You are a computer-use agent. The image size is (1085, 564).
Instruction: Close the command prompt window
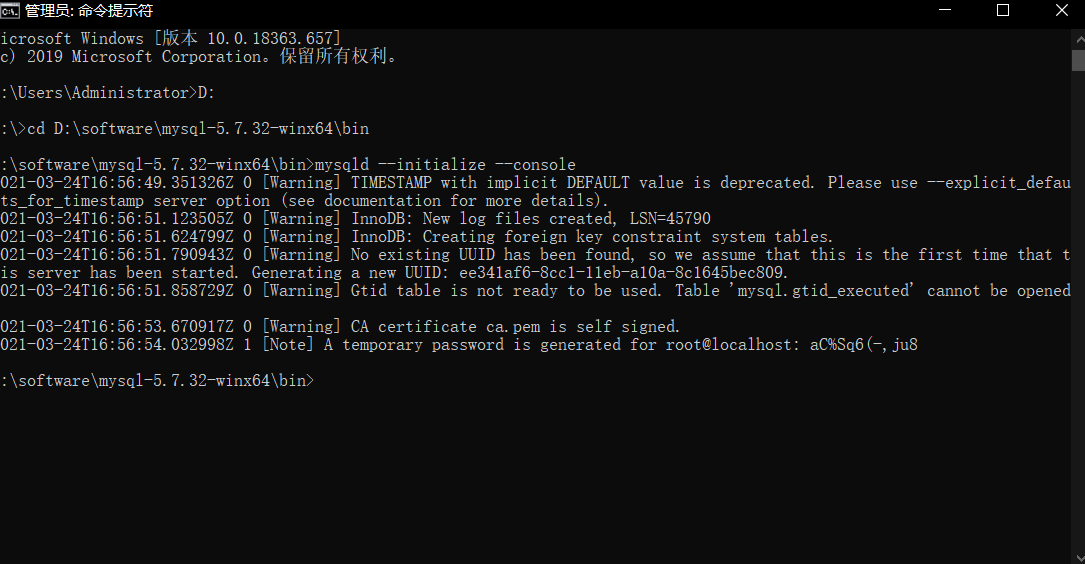coord(1061,10)
